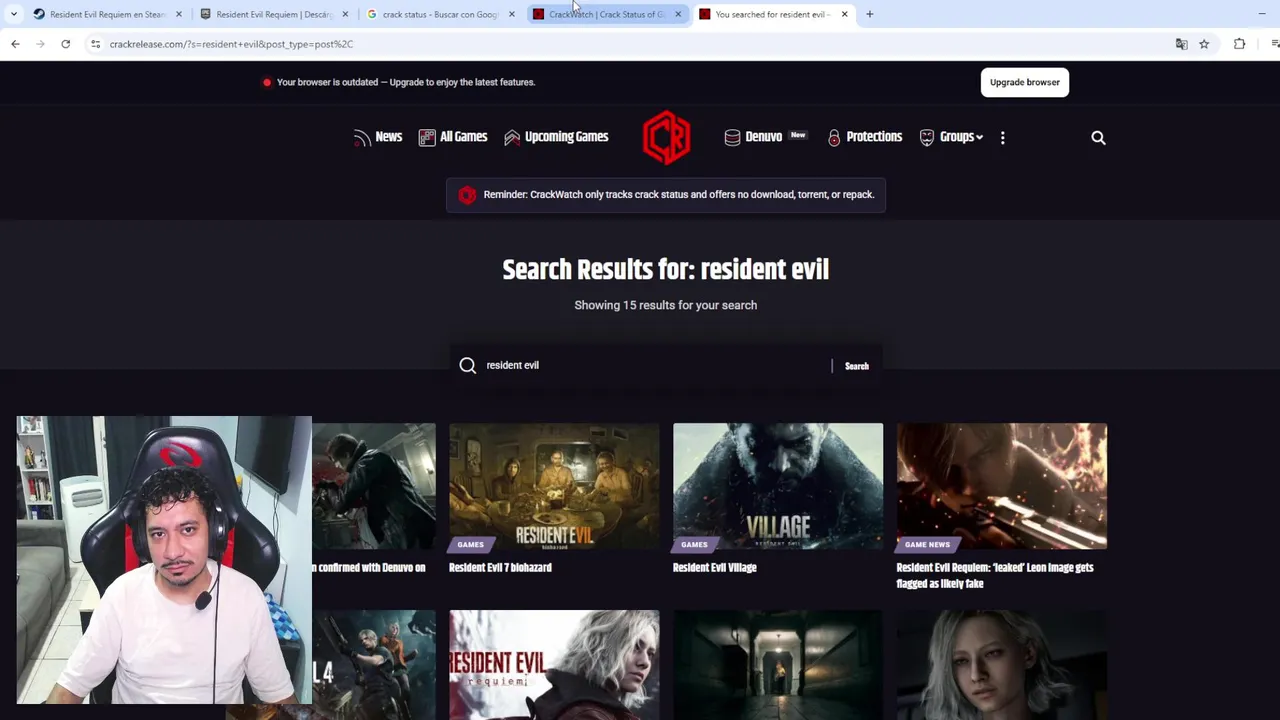Open the leaked Leon image news link

995,575
